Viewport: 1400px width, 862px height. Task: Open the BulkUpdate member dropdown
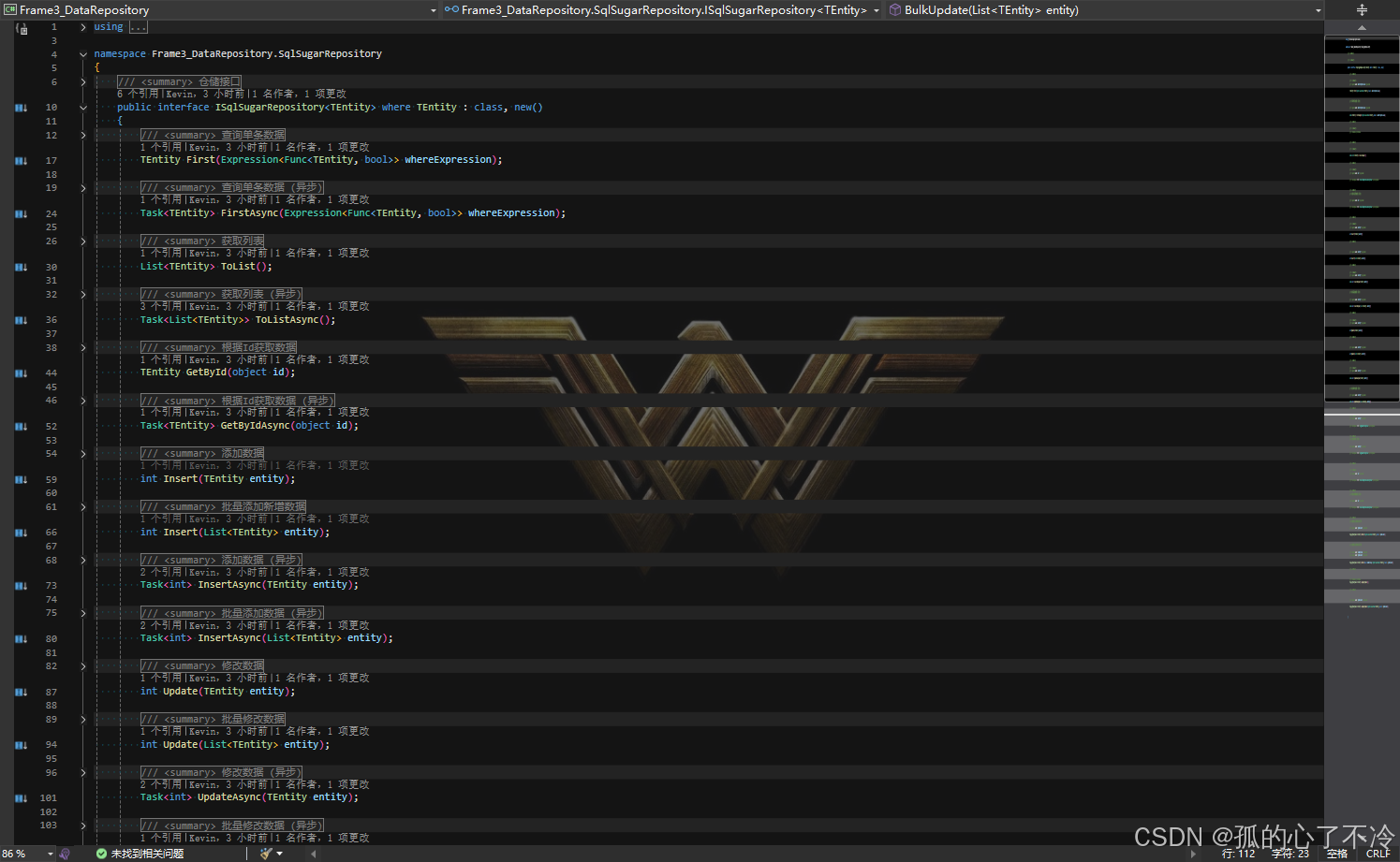click(1318, 10)
